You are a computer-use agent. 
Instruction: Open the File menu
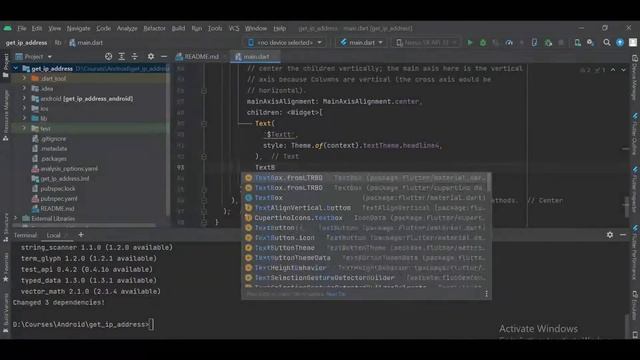[22, 28]
